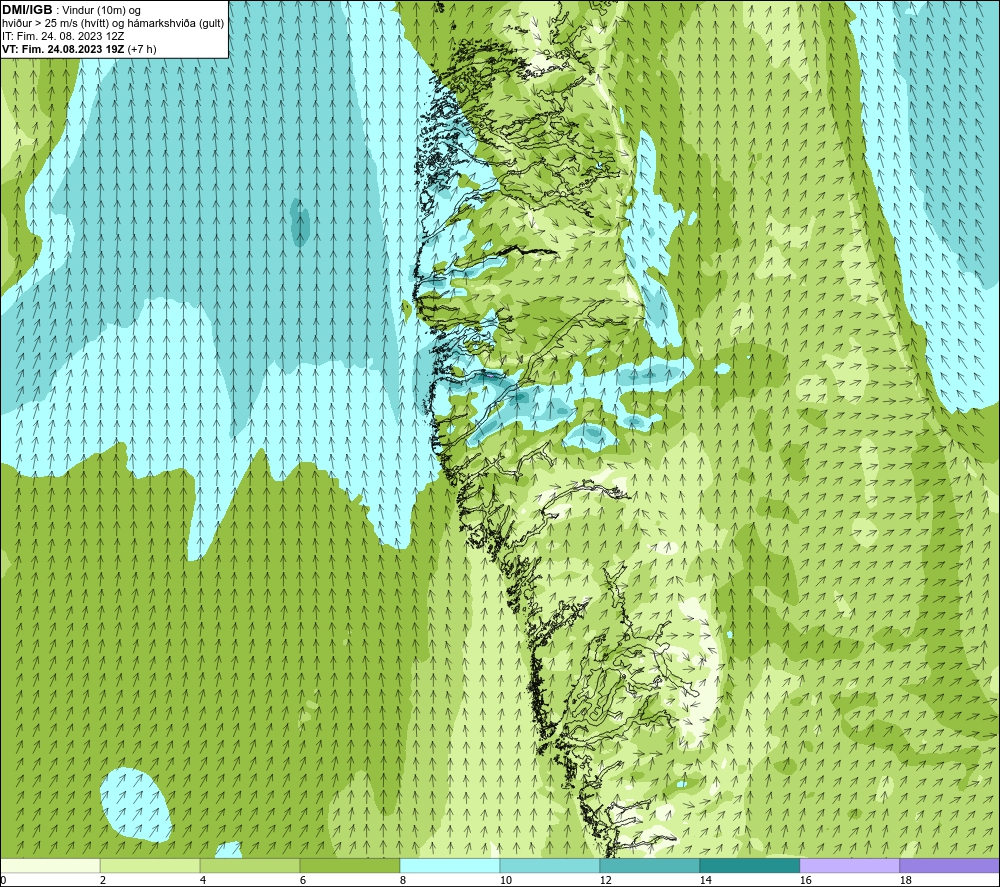Click the legend scale value "12"
Image resolution: width=1000 pixels, height=887 pixels.
(x=605, y=881)
